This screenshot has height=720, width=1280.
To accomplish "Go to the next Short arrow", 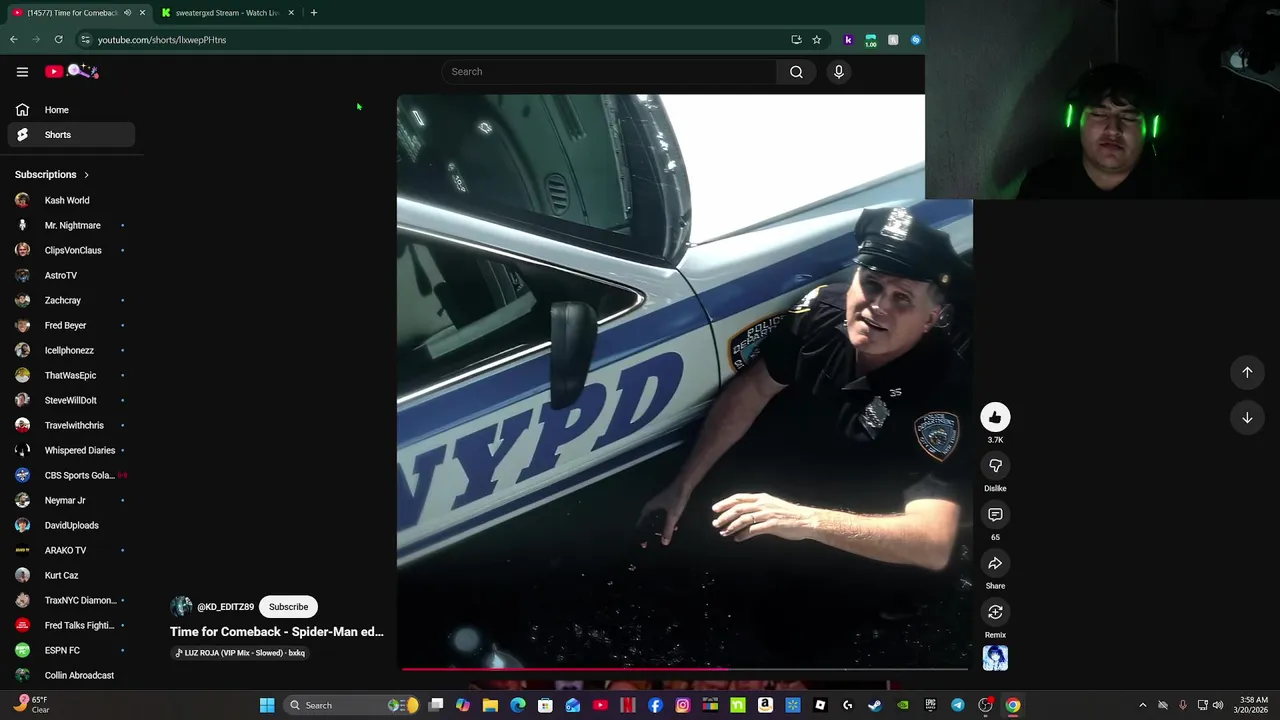I will pyautogui.click(x=1247, y=418).
